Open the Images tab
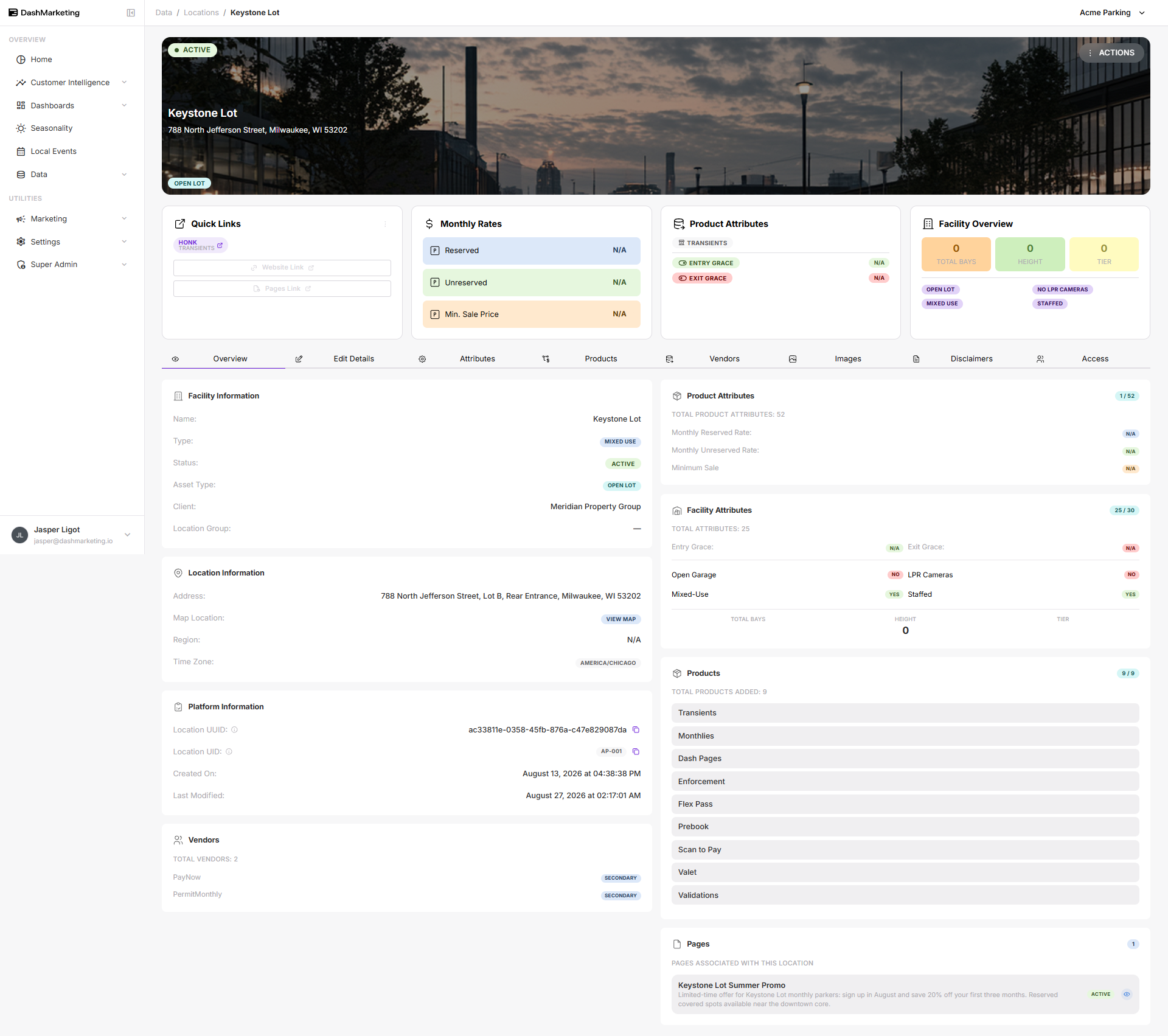Screen dimensions: 1168x1036 click(841, 359)
